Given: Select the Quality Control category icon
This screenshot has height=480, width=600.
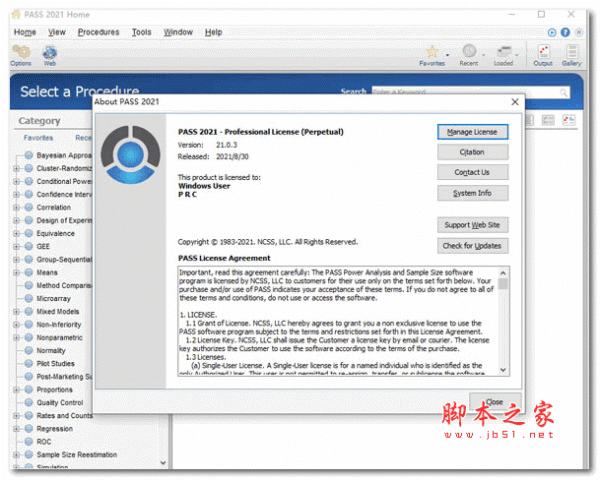Looking at the screenshot, I should [29, 402].
